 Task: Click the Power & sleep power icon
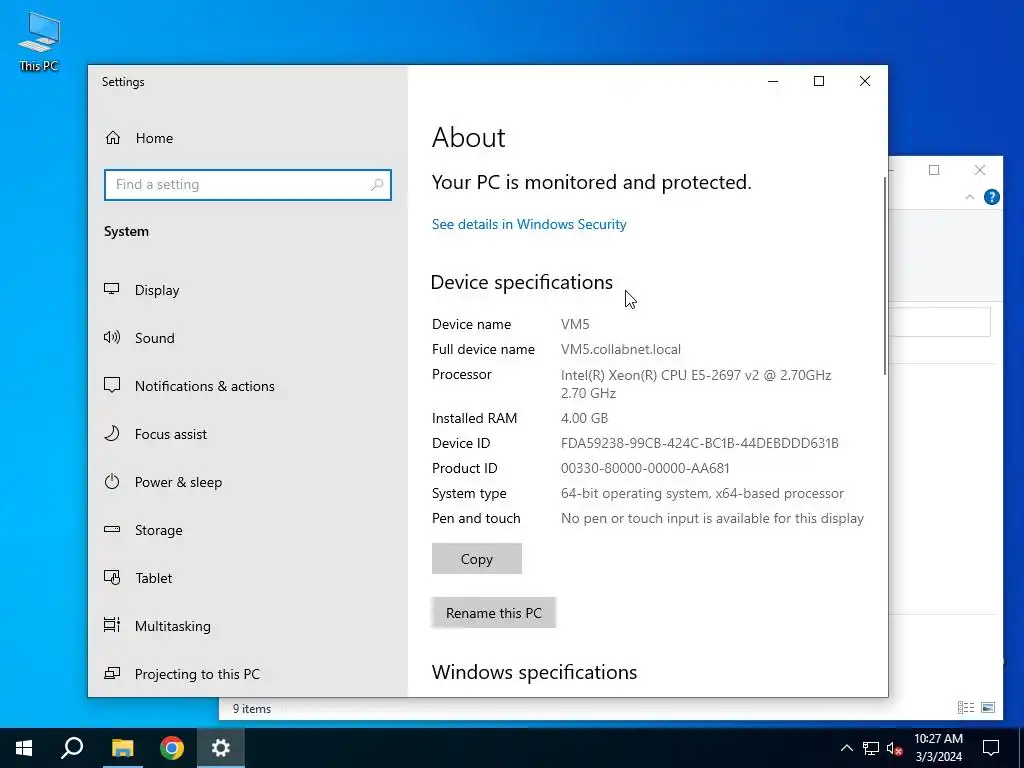(x=112, y=482)
